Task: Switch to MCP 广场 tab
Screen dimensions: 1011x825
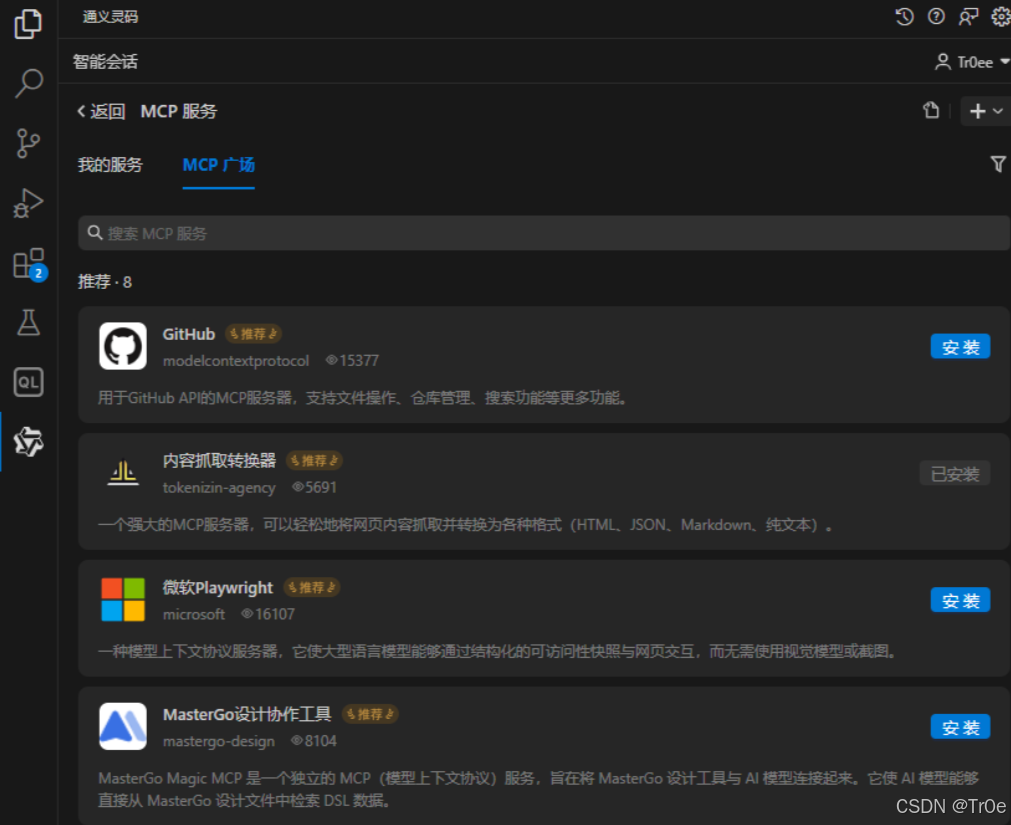Action: [x=219, y=165]
